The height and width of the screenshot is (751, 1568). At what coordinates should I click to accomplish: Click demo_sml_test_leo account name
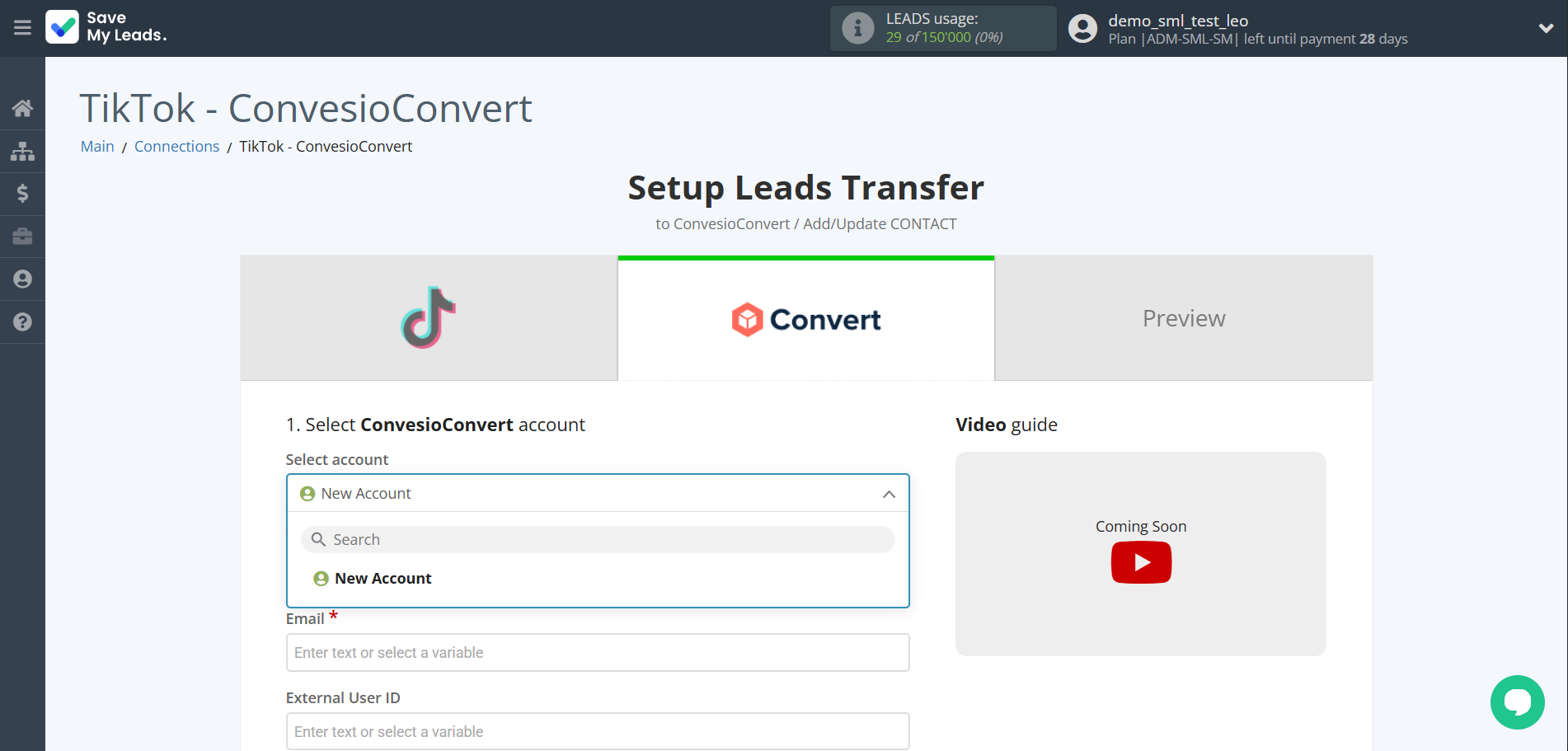[1178, 21]
